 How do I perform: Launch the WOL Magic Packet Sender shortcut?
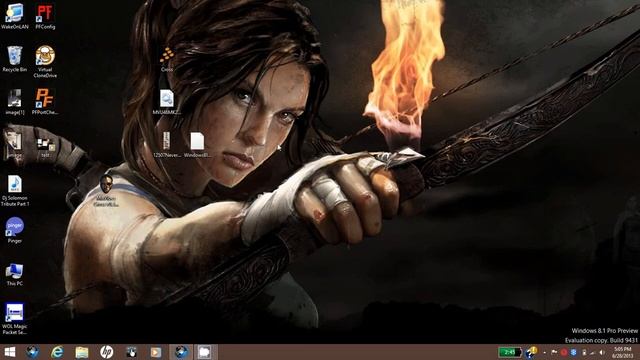(15, 319)
